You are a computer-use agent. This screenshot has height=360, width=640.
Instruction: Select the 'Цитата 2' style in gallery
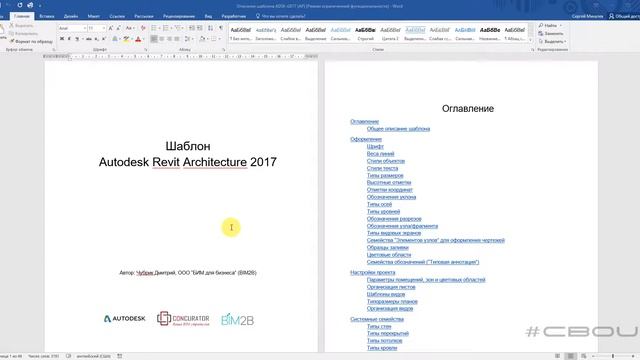pos(390,33)
